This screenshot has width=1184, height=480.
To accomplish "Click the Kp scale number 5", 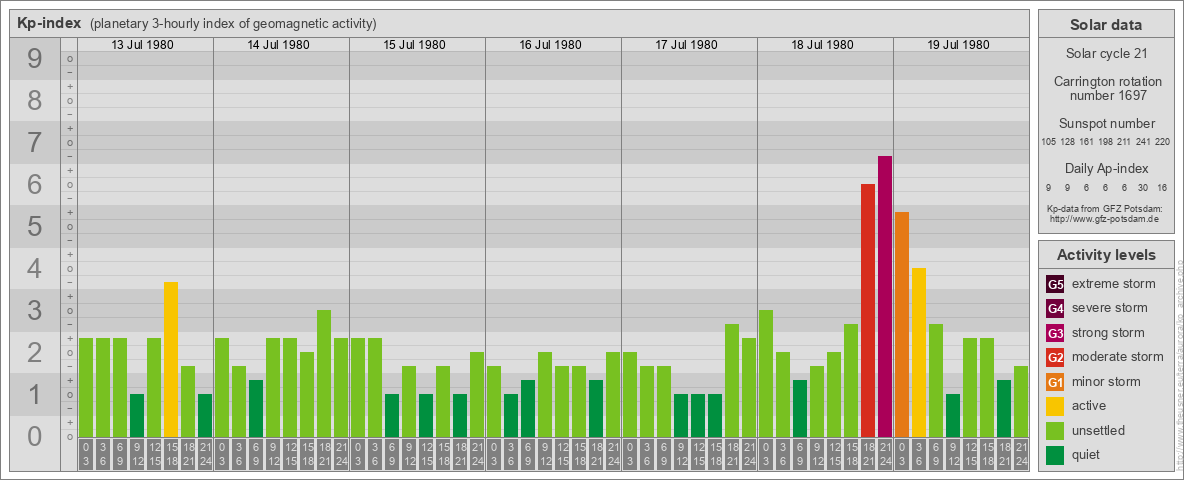I will click(x=34, y=226).
